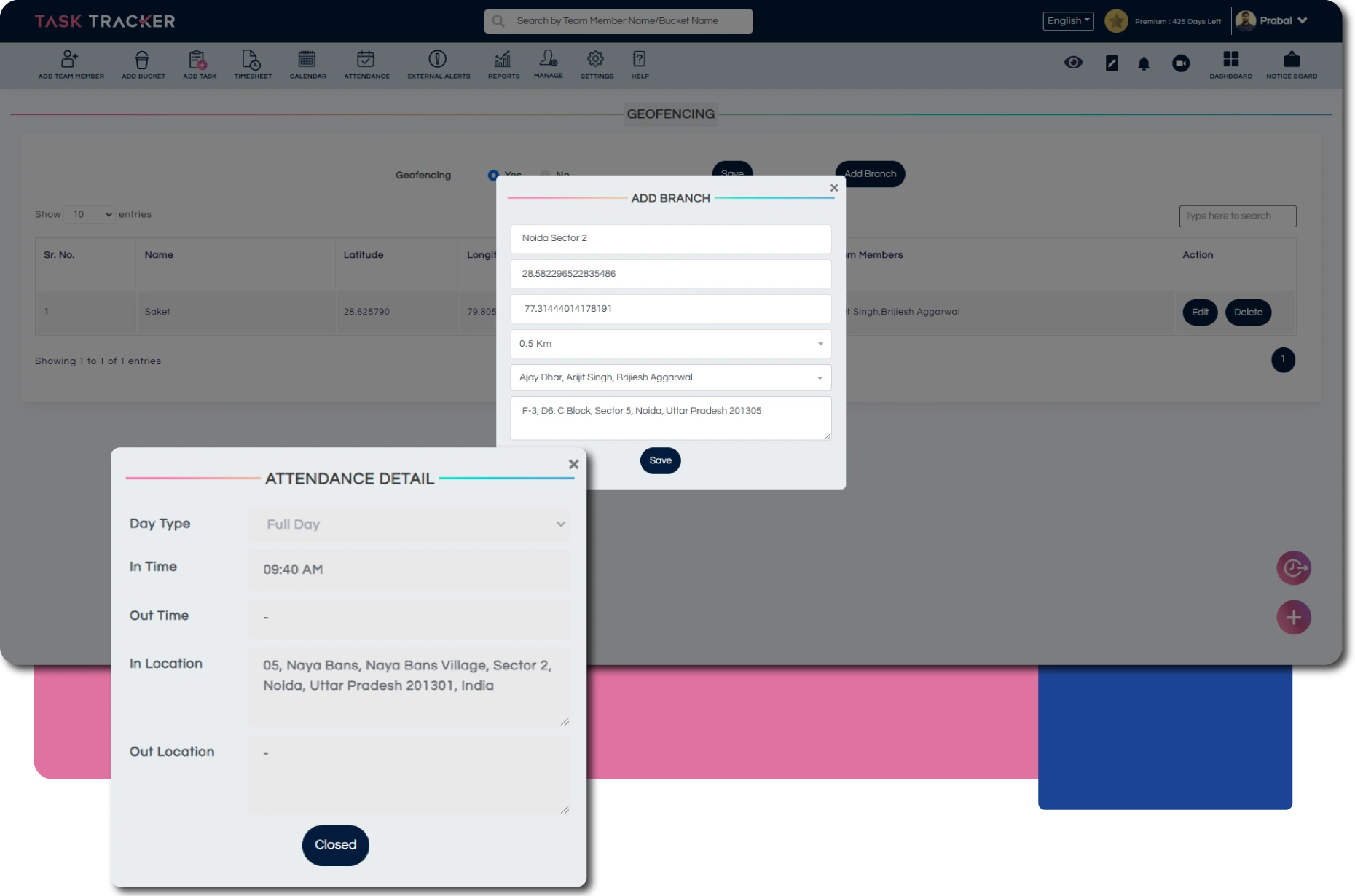The height and width of the screenshot is (896, 1355).
Task: Open the Notice Board
Action: click(x=1292, y=64)
